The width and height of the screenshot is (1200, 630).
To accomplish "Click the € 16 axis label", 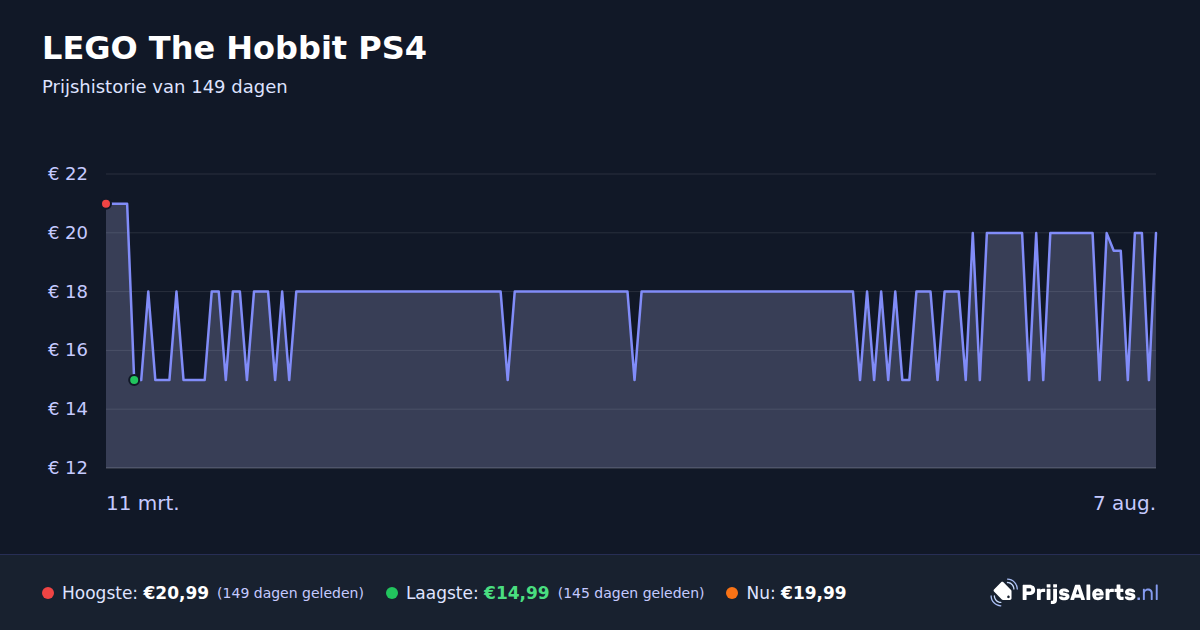I will pyautogui.click(x=68, y=350).
